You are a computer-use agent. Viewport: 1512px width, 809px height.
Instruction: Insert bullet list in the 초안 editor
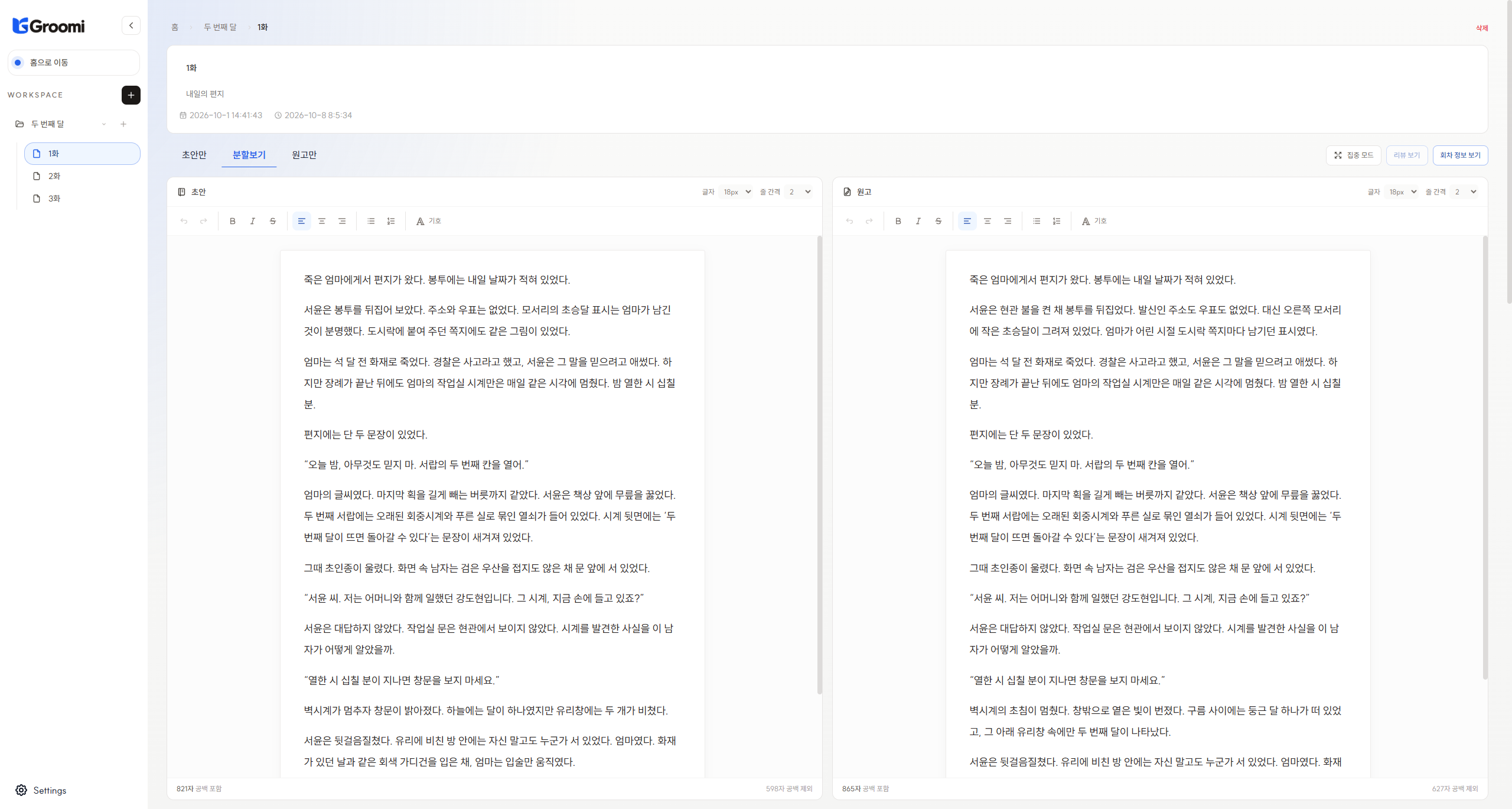tap(371, 222)
